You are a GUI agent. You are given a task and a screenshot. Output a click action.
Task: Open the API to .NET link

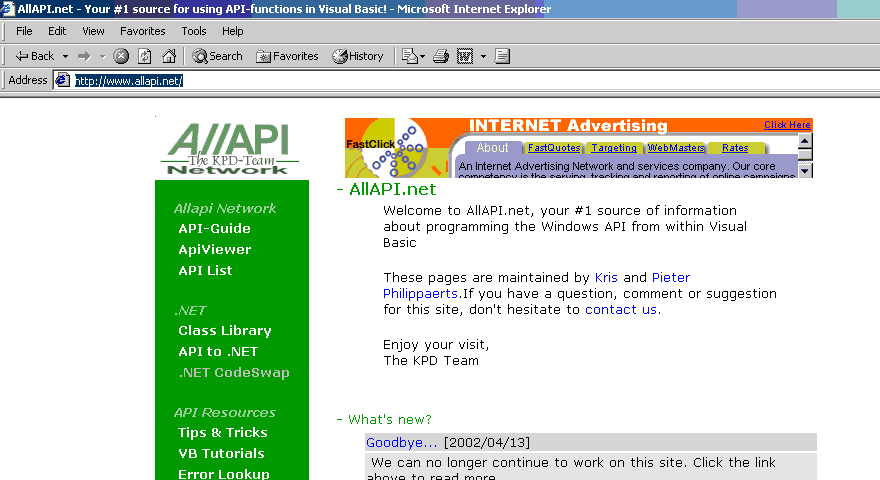(218, 351)
